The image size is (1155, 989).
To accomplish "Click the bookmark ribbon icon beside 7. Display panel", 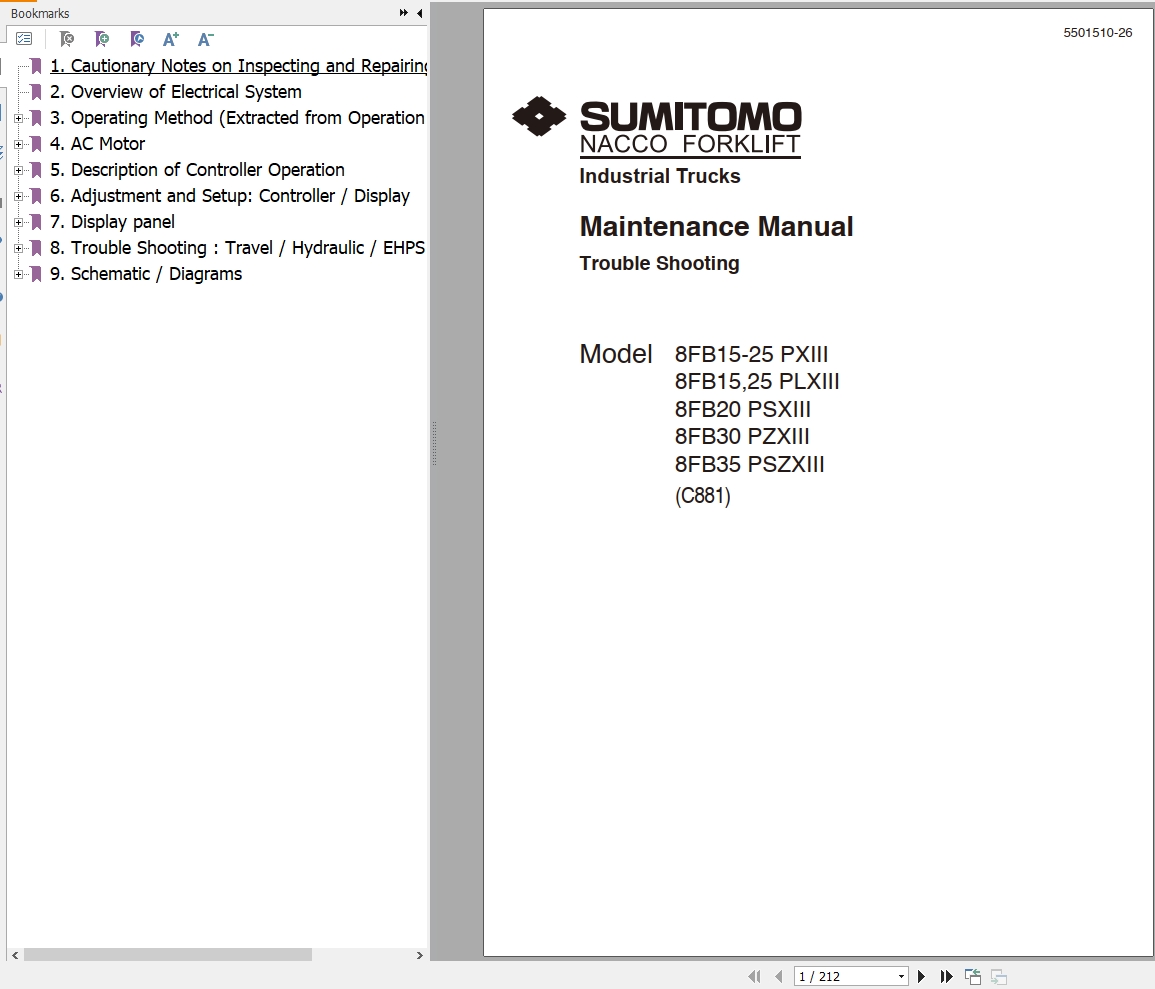I will pyautogui.click(x=36, y=222).
